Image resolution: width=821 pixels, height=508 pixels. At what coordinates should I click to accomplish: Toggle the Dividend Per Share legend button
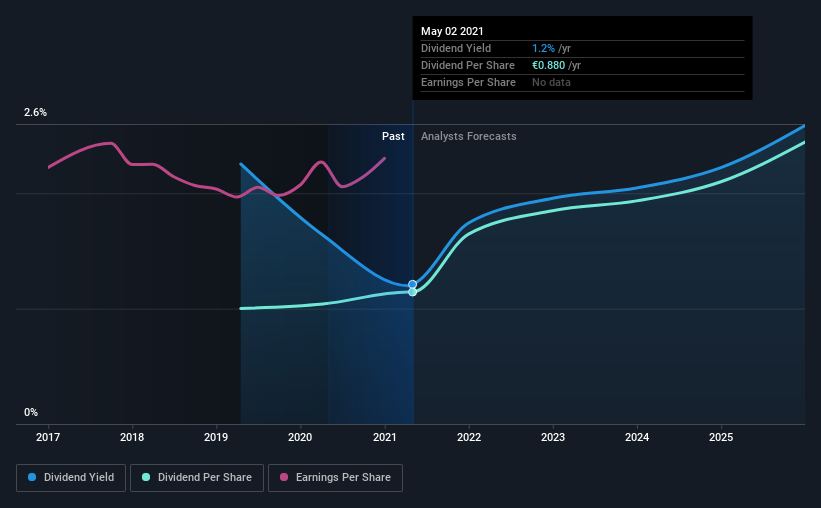tap(197, 478)
